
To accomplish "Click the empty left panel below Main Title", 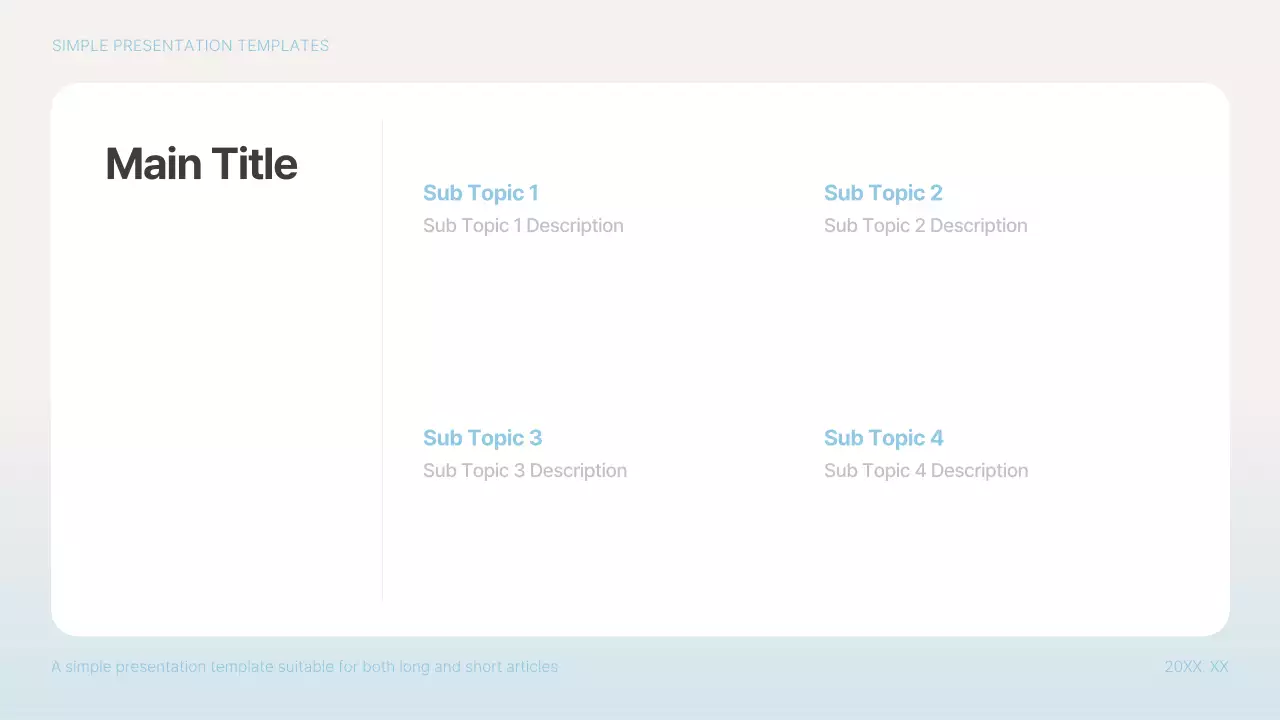I will tap(215, 400).
